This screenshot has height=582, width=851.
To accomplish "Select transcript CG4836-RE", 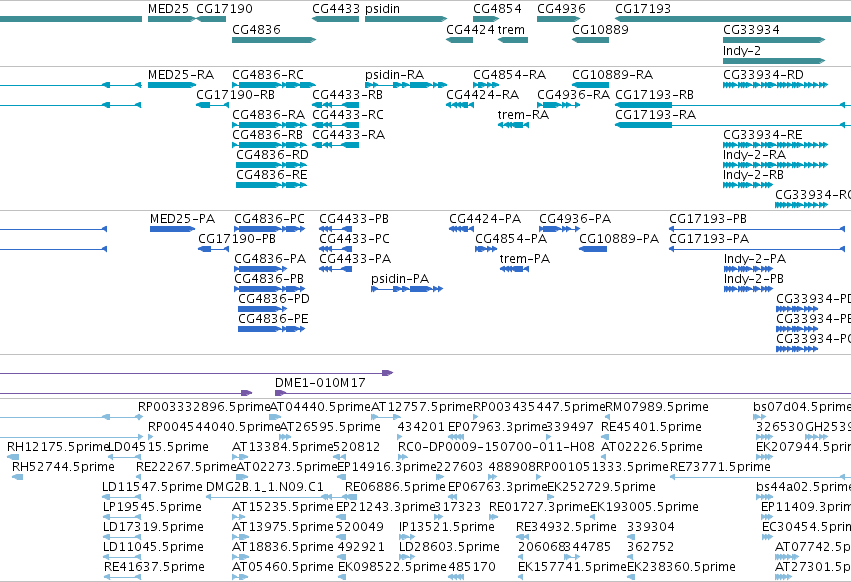I will click(271, 185).
